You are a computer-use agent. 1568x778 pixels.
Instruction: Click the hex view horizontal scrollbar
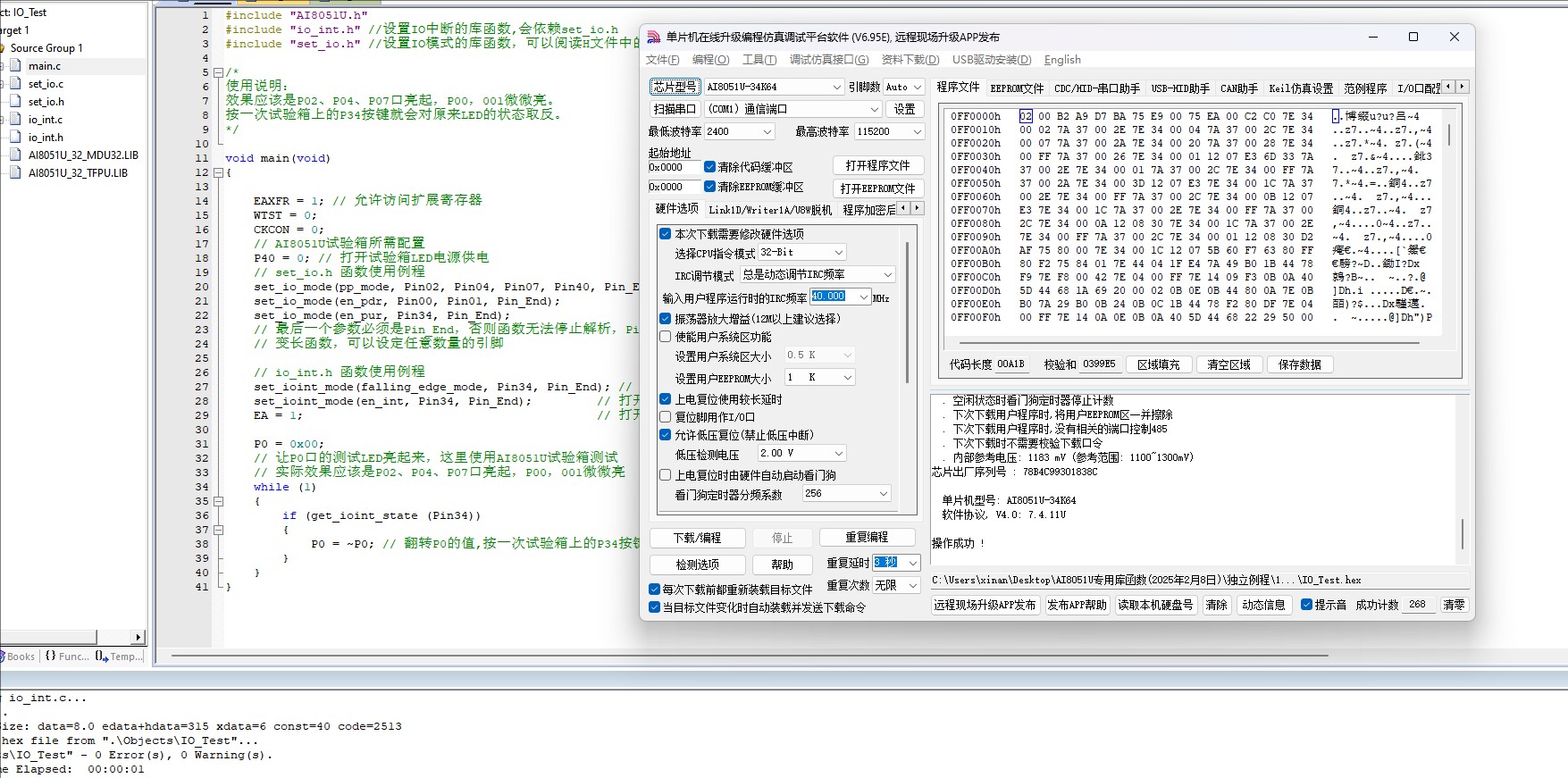click(x=1188, y=342)
